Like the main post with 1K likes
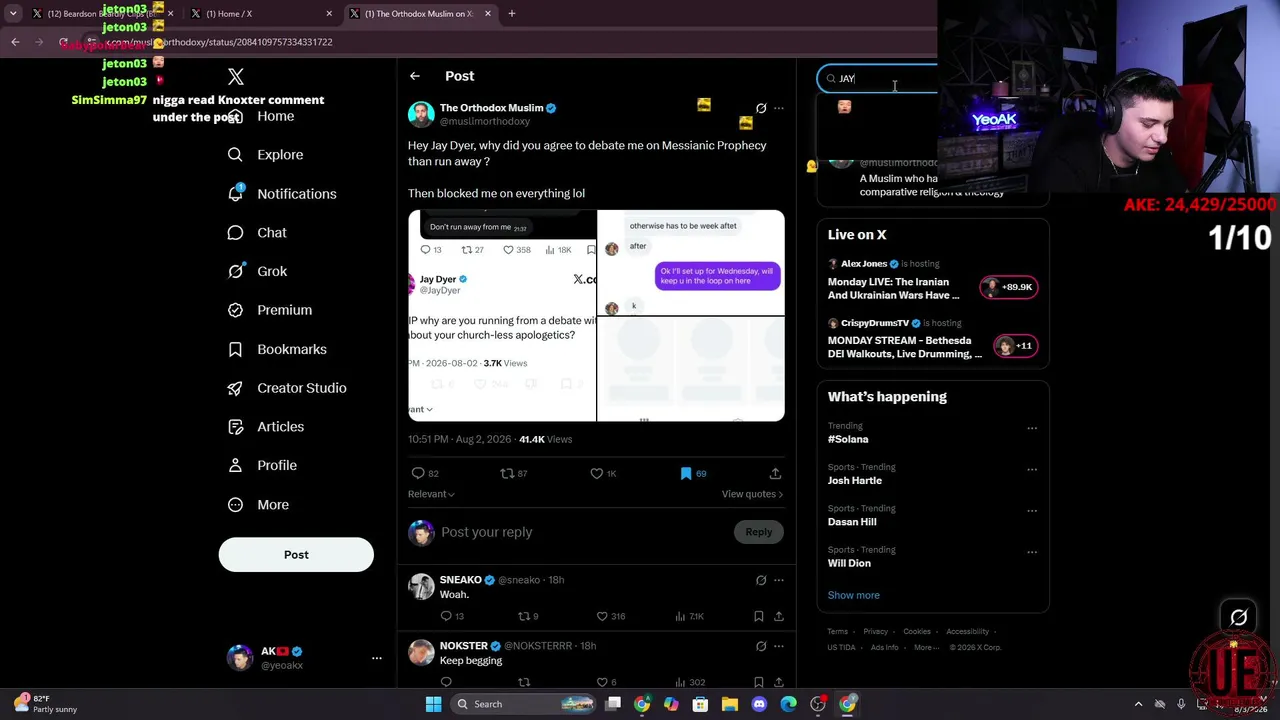The width and height of the screenshot is (1280, 720). click(x=597, y=473)
